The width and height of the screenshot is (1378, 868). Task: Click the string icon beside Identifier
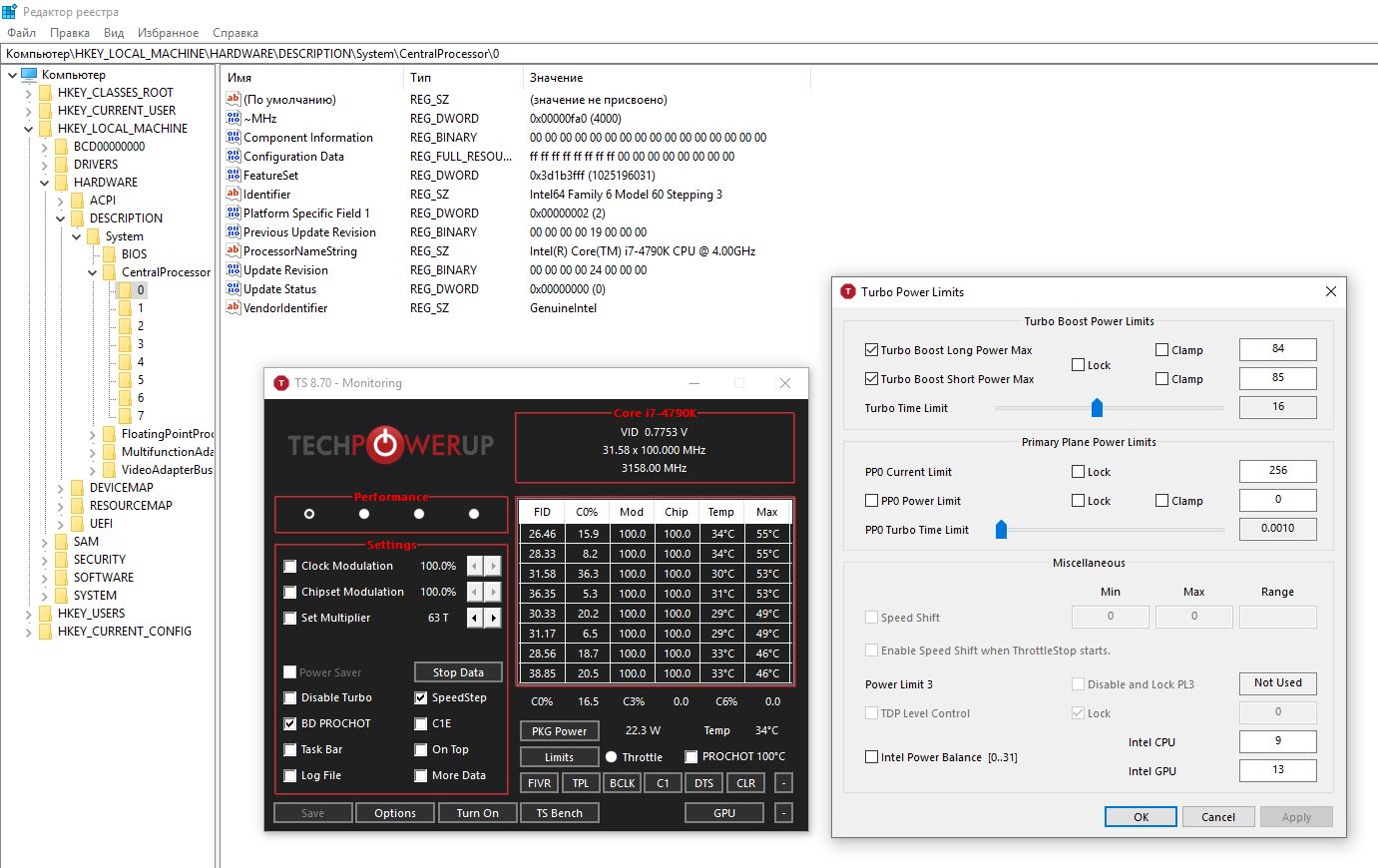click(233, 194)
